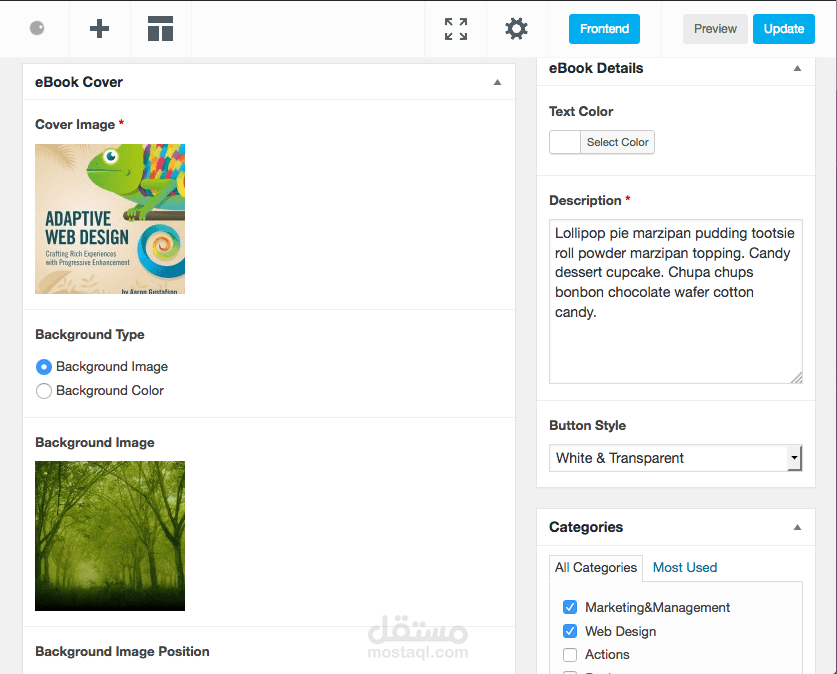Open the Button Style dropdown
This screenshot has width=837, height=674.
676,458
